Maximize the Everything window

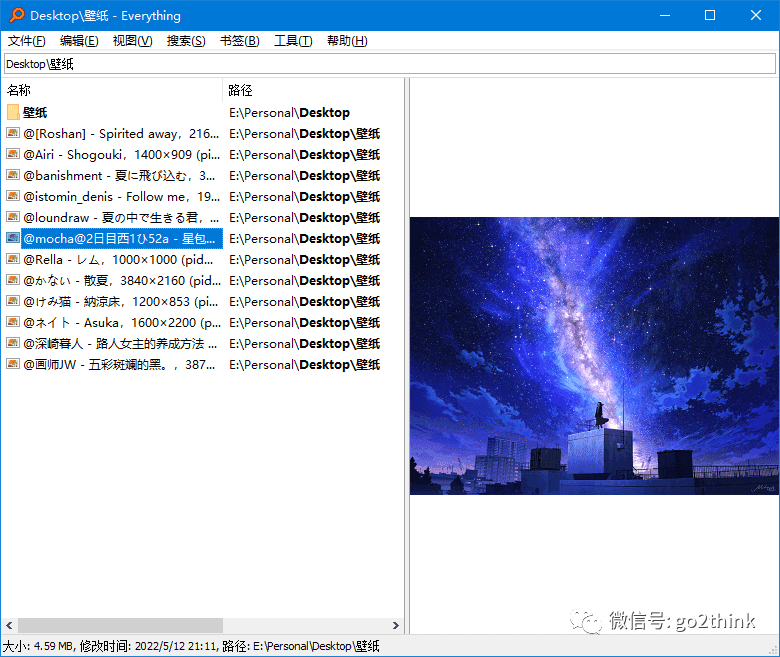point(710,15)
